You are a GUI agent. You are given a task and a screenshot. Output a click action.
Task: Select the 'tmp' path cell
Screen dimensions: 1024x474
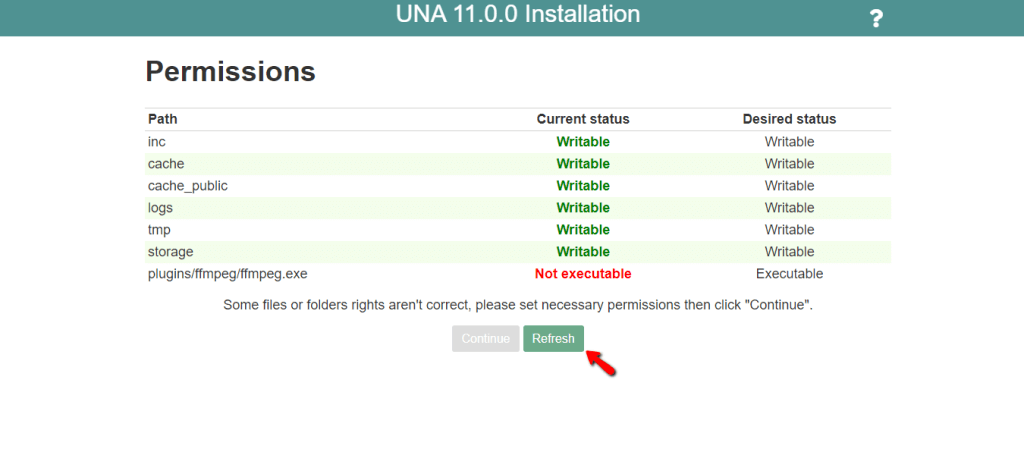(x=159, y=230)
